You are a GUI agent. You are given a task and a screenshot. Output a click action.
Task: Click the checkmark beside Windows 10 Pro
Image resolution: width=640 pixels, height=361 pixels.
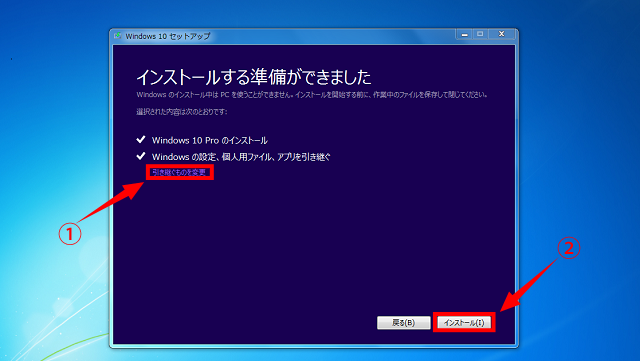141,140
